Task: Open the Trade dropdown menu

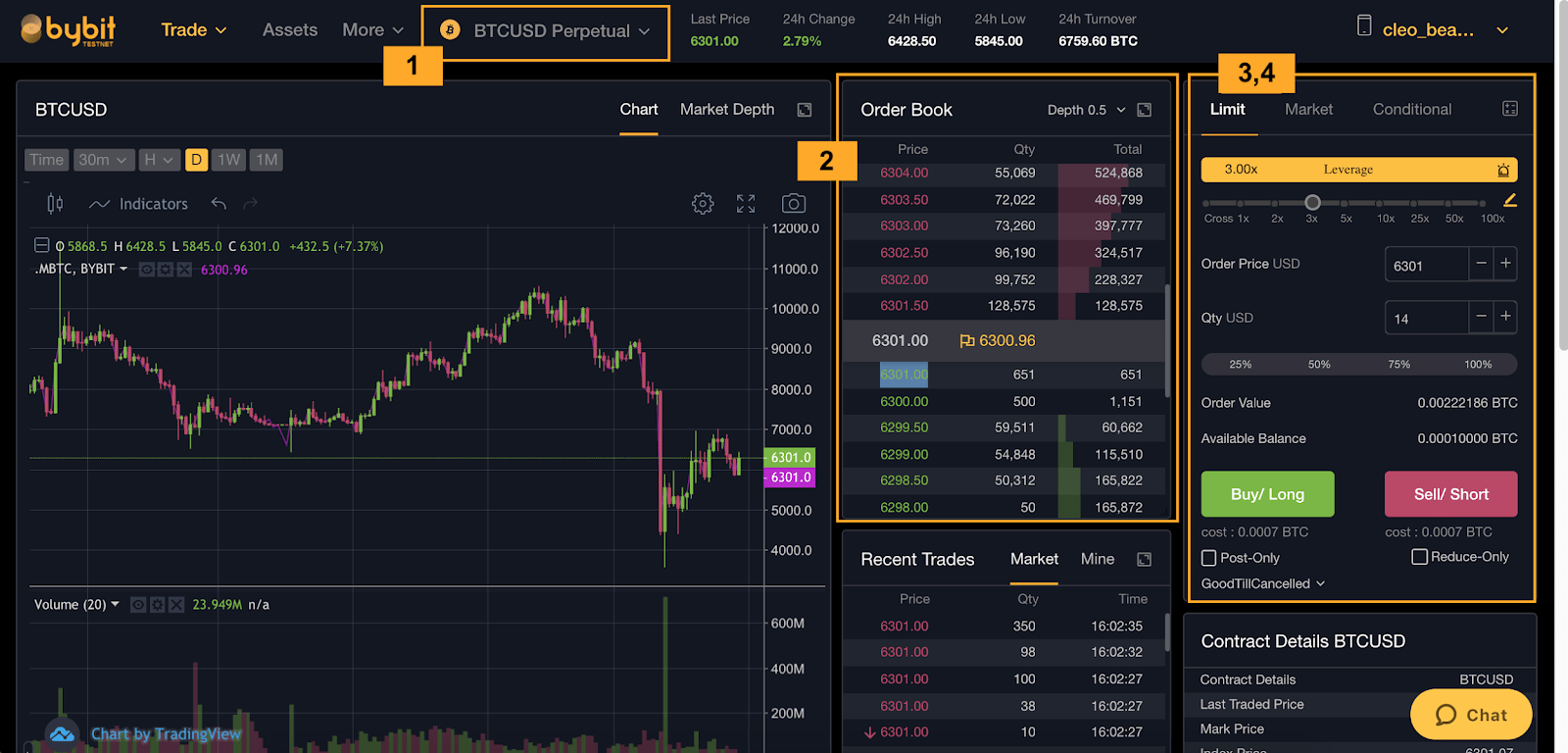Action: (x=194, y=30)
